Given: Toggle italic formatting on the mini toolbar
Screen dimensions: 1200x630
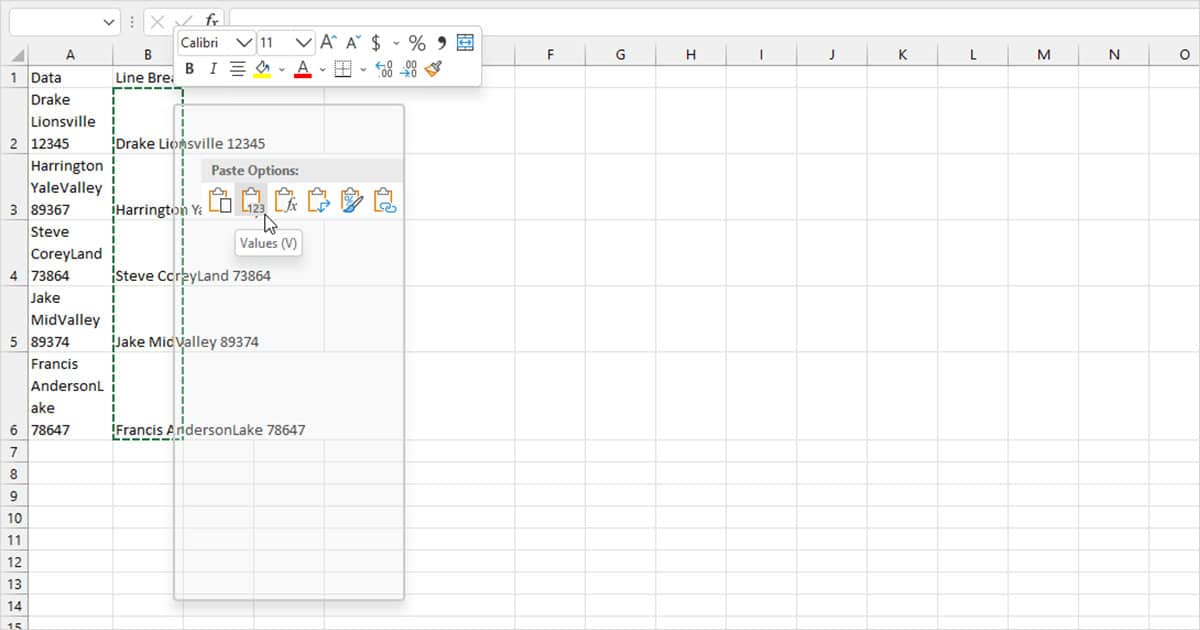Looking at the screenshot, I should click(212, 67).
